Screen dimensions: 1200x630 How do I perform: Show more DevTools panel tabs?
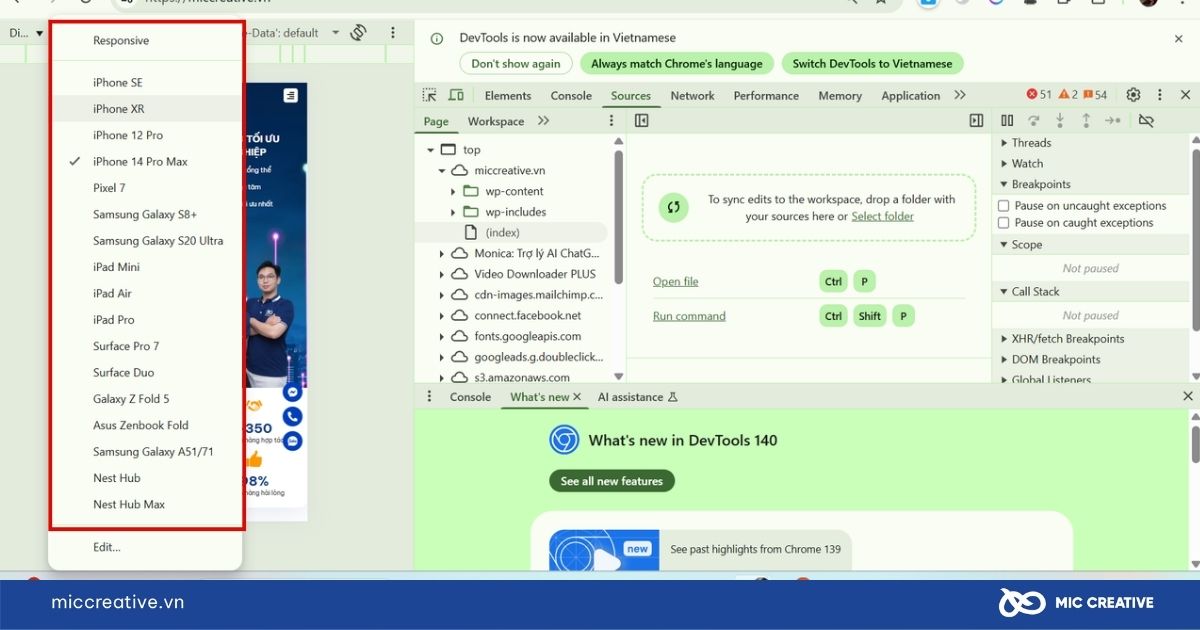pyautogui.click(x=960, y=96)
